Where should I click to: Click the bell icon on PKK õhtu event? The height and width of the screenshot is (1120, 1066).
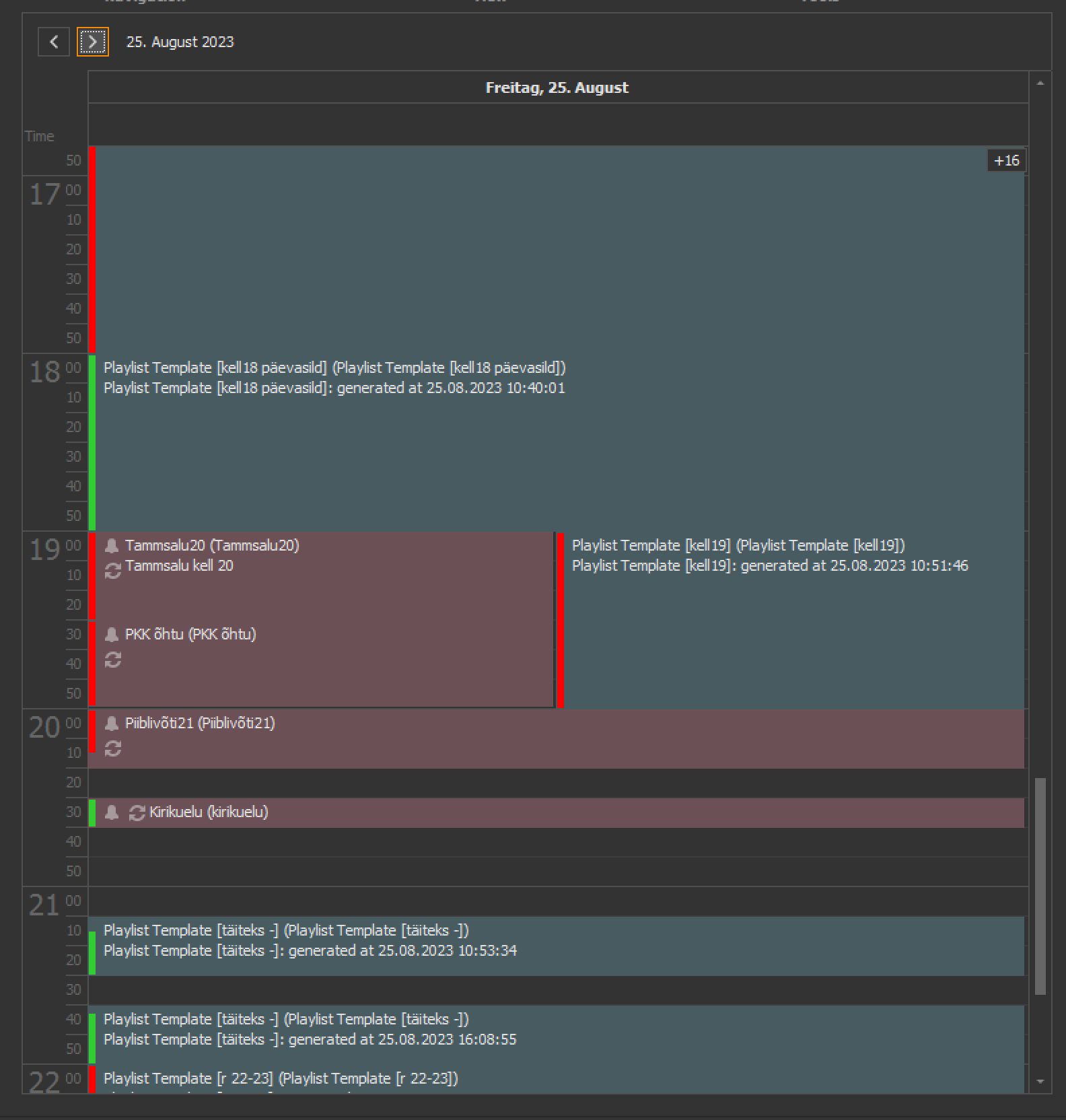pos(112,635)
